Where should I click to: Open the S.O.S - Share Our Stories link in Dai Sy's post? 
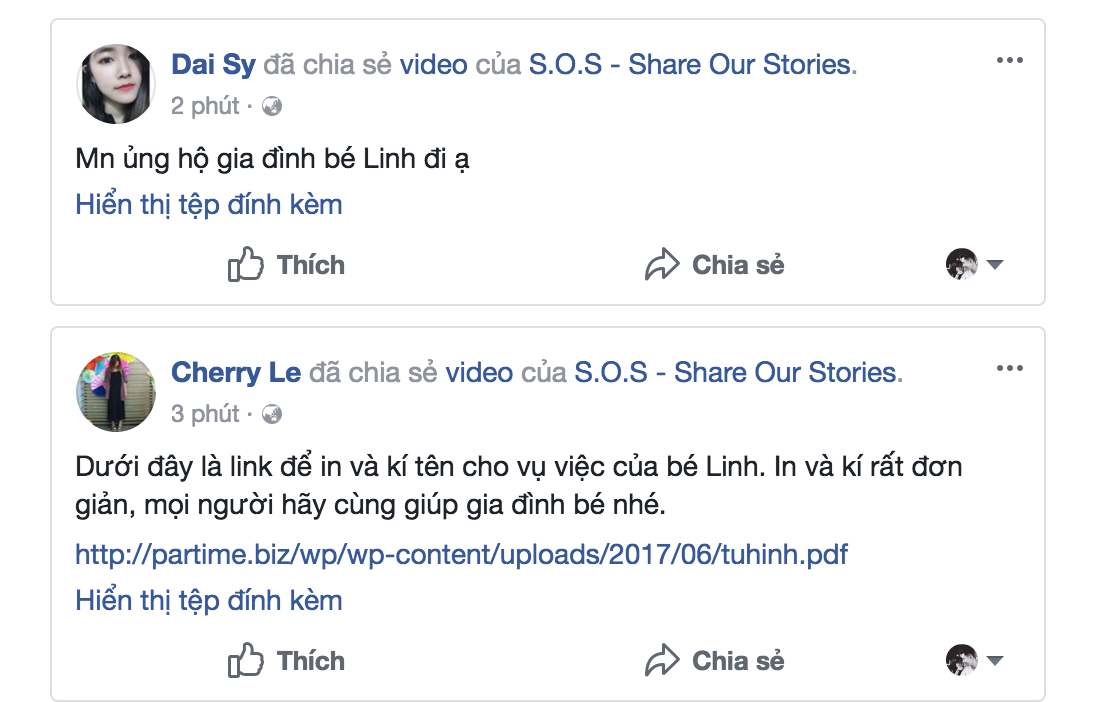click(x=690, y=65)
